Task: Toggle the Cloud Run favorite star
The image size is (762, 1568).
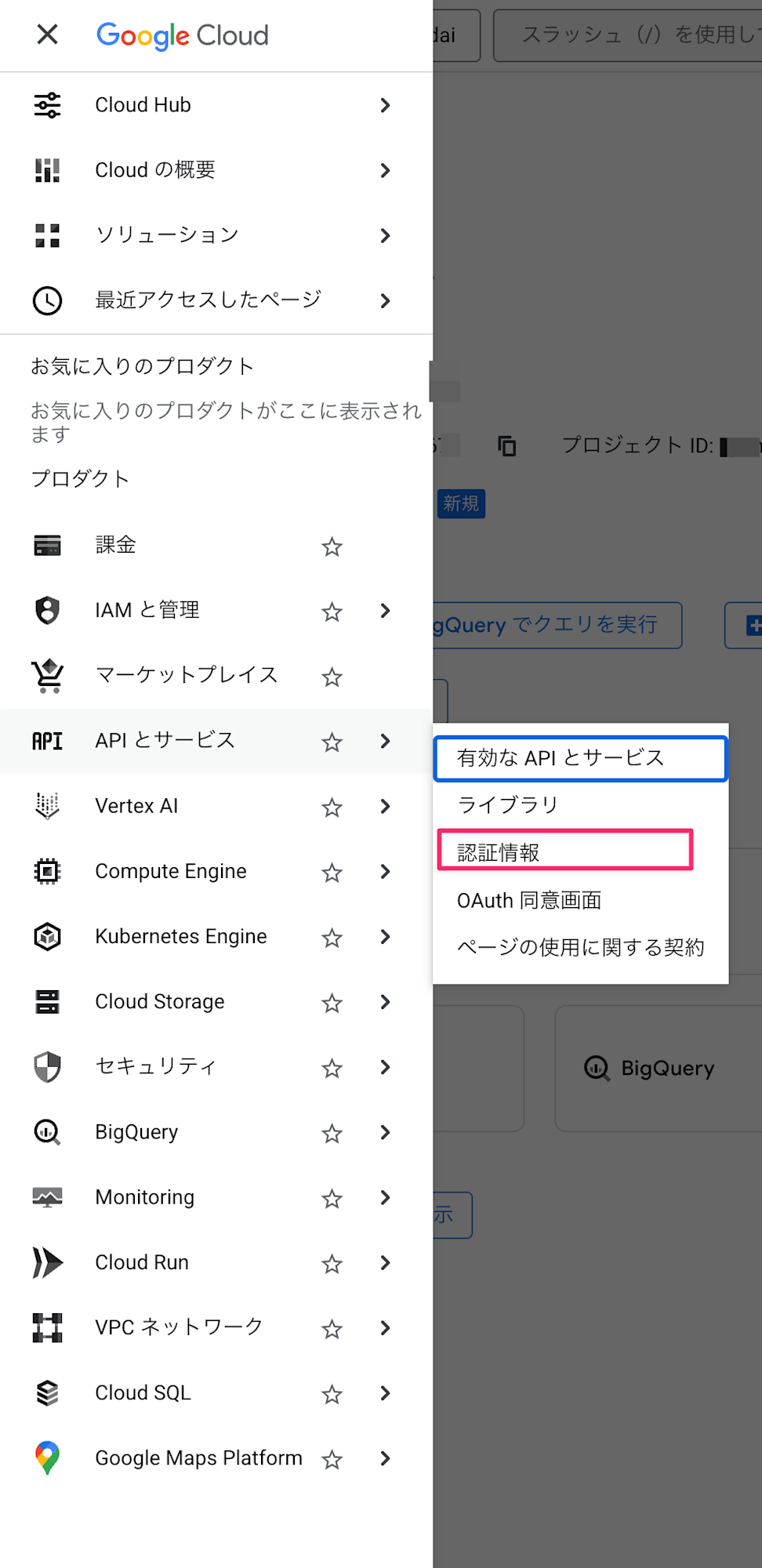Action: point(332,1264)
